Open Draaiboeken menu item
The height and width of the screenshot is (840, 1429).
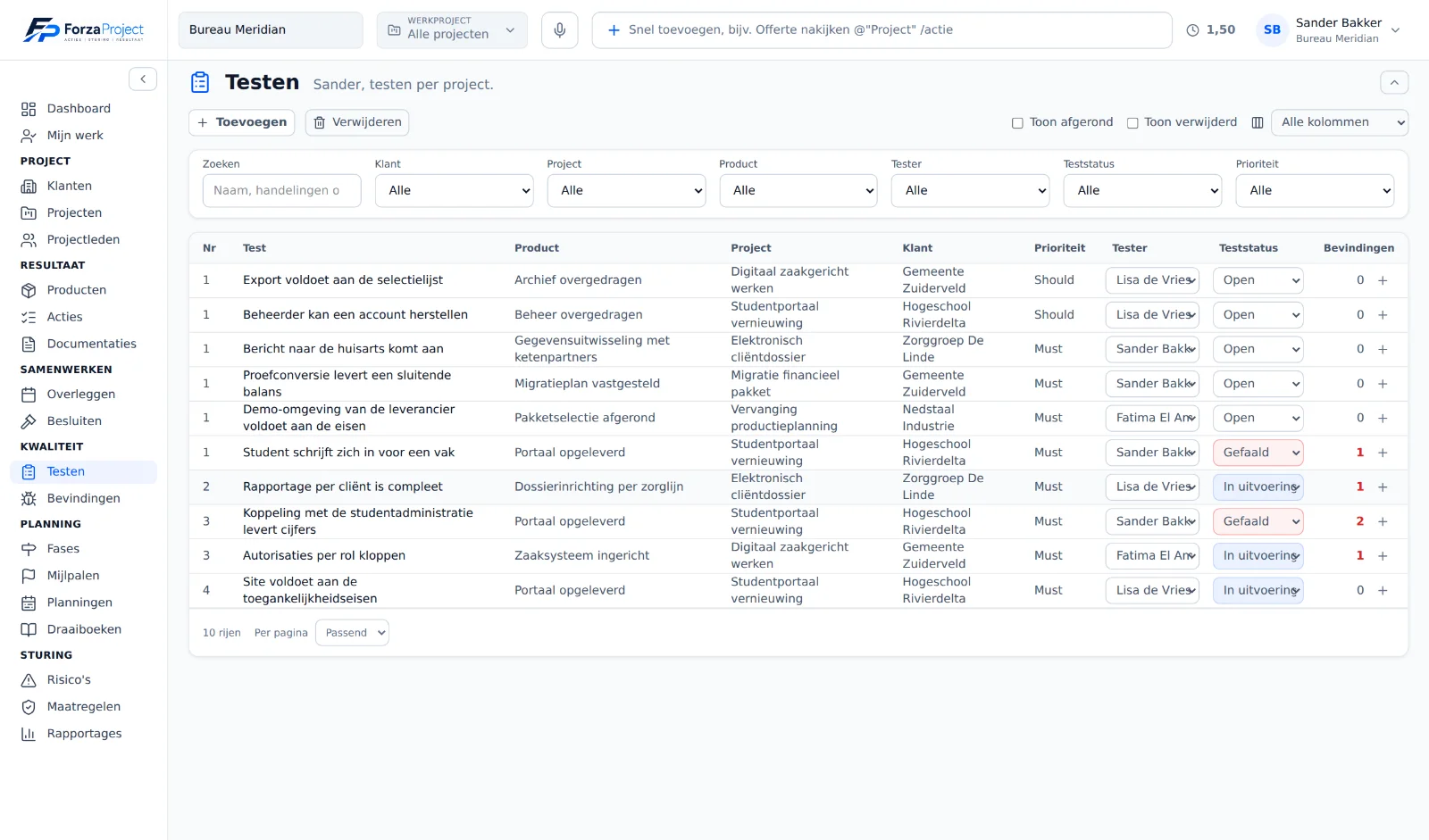click(x=84, y=629)
